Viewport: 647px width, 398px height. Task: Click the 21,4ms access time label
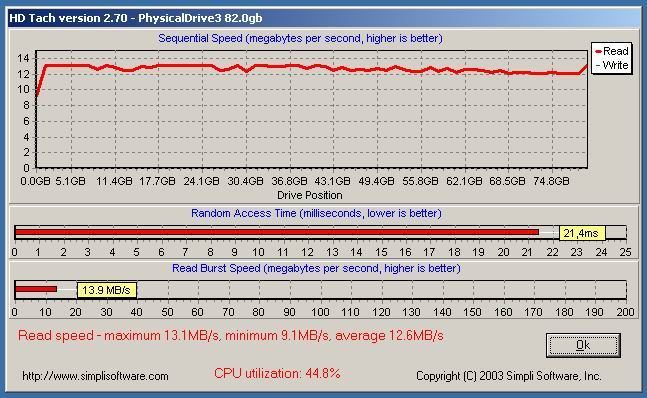(582, 233)
